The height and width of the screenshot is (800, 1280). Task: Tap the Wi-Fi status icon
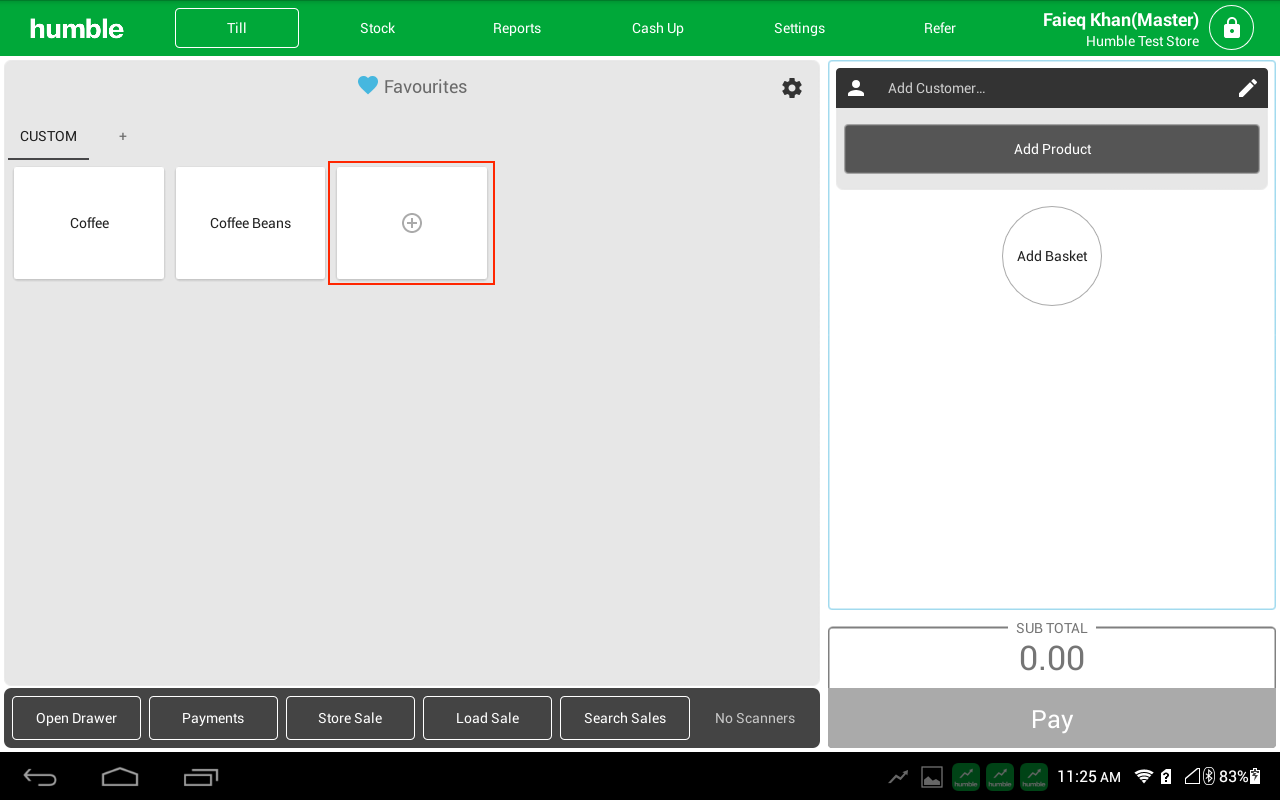[x=1144, y=777]
